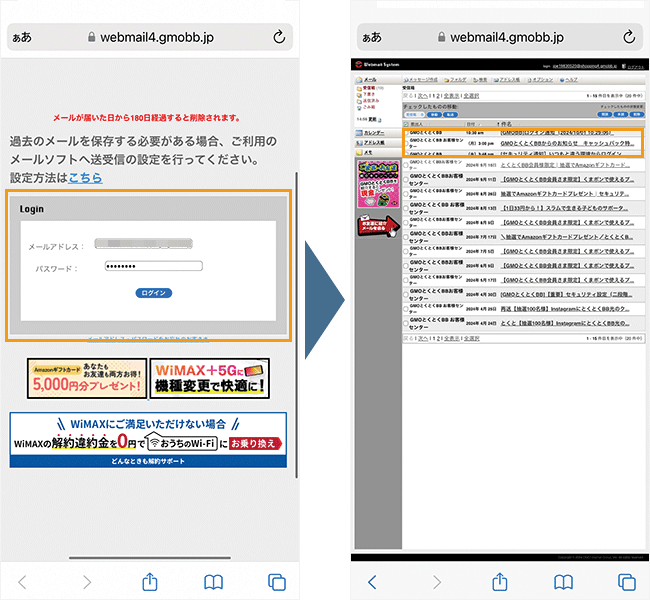This screenshot has width=650, height=600.
Task: Open the ごみ箱 trash folder
Action: click(369, 107)
